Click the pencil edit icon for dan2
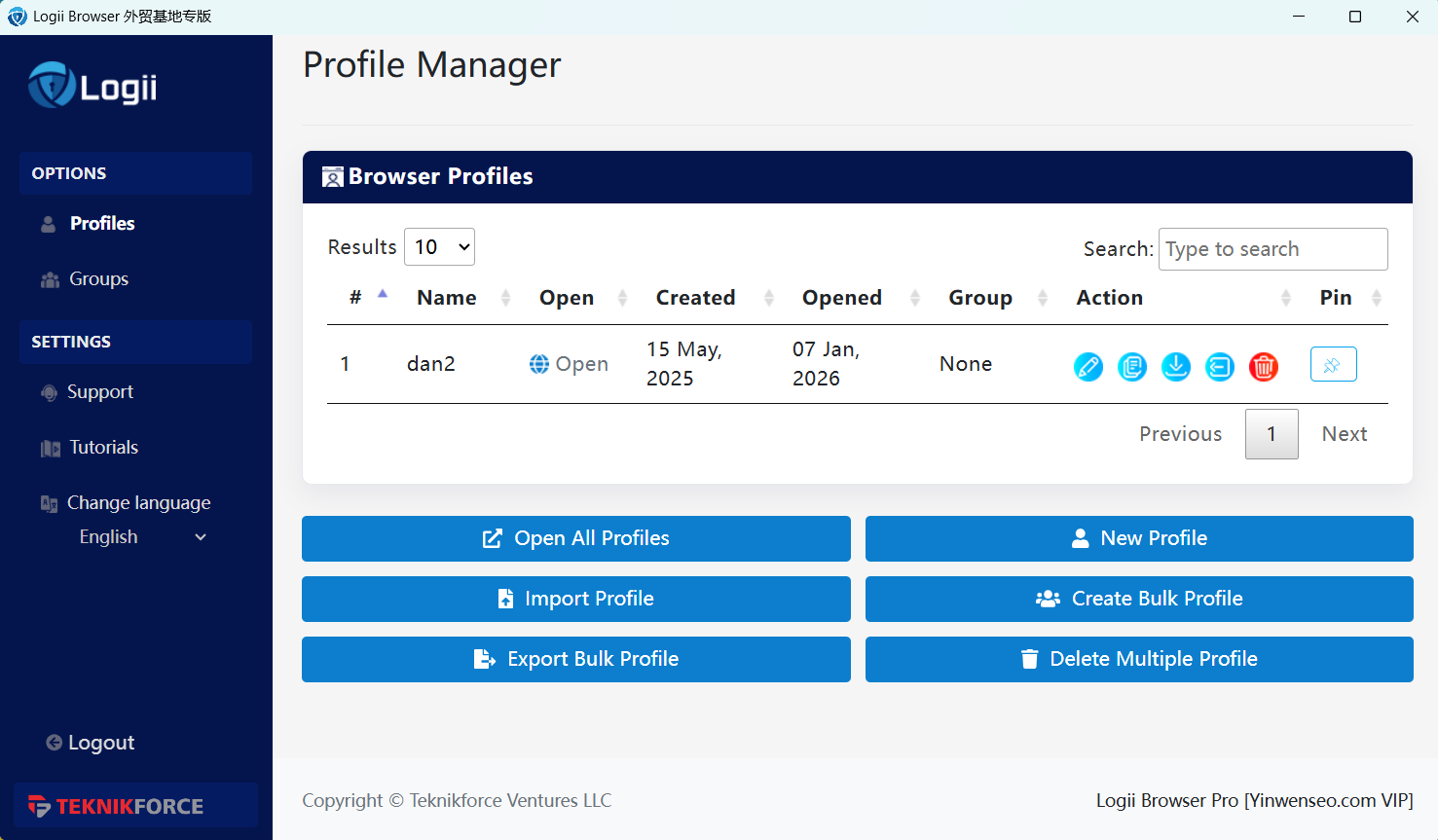1438x840 pixels. coord(1088,367)
